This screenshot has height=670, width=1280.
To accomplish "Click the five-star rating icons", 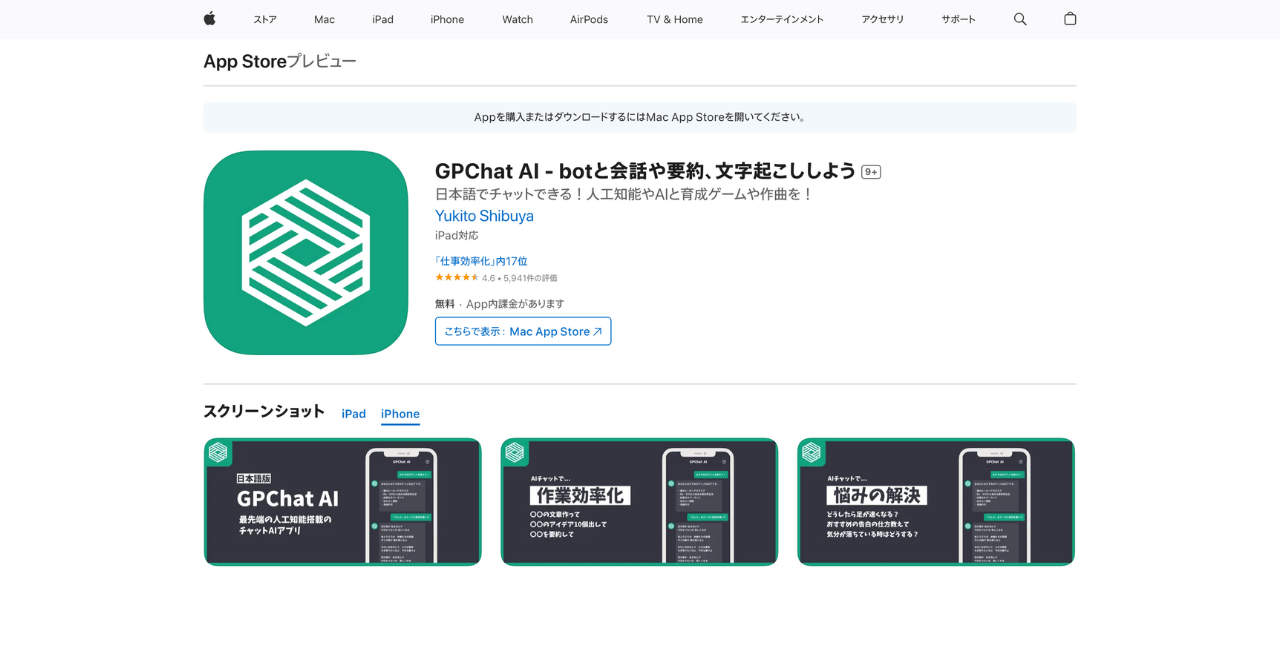I will pyautogui.click(x=456, y=278).
